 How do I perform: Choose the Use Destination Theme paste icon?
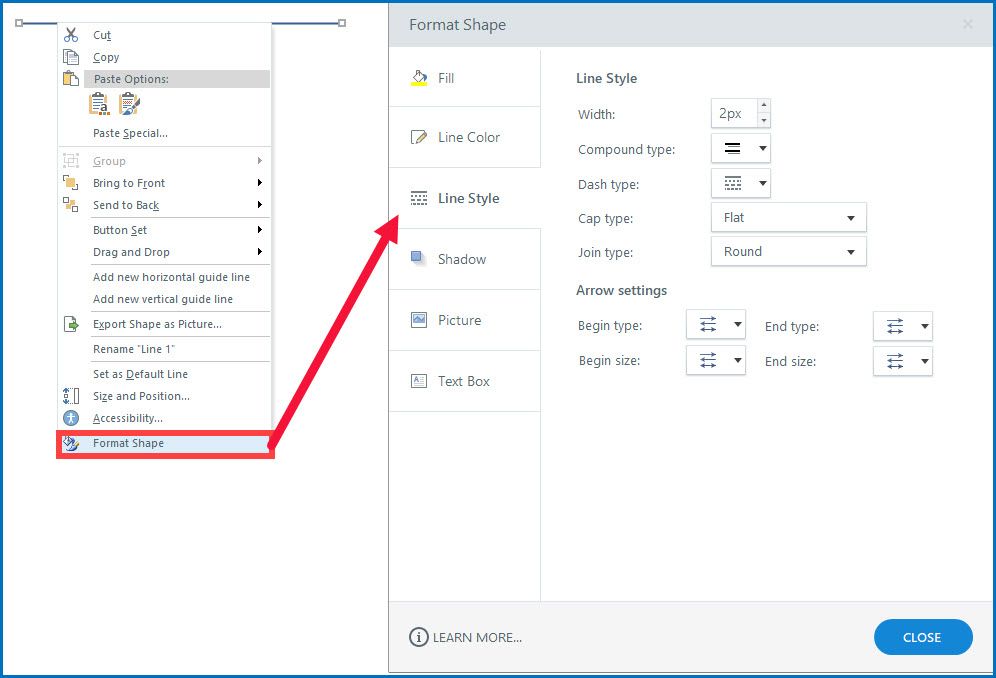[x=129, y=104]
